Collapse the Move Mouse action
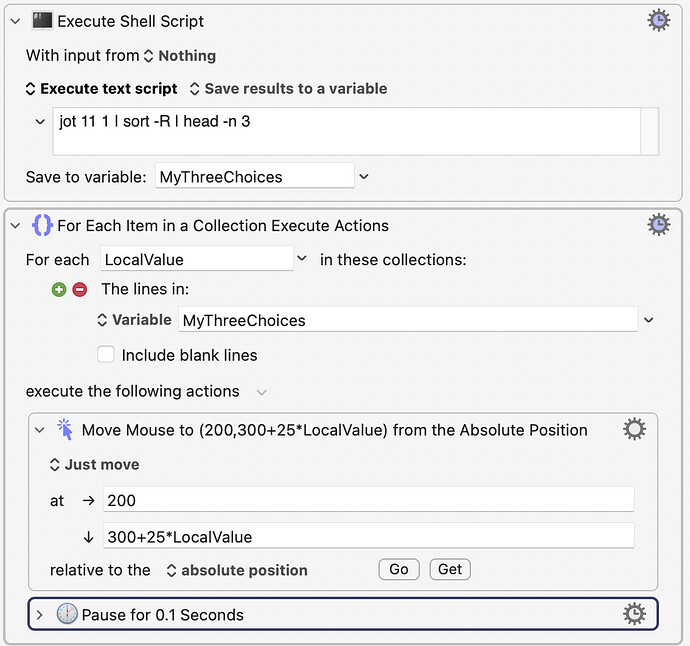 click(40, 430)
